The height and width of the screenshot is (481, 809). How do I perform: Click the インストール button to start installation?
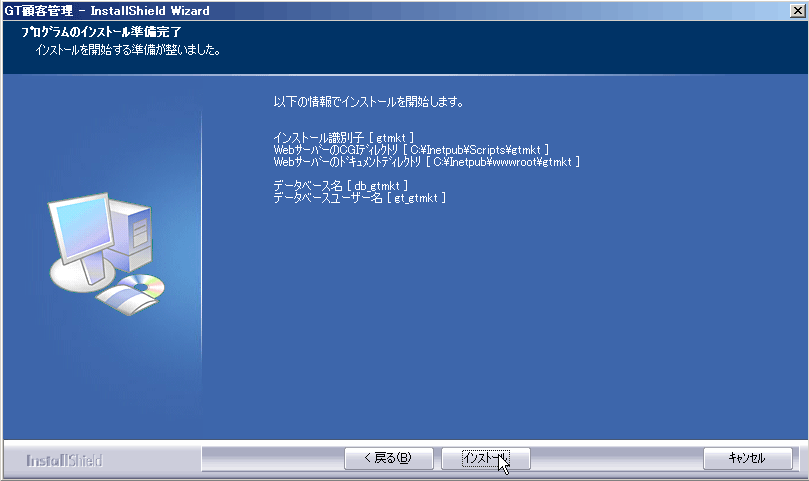(x=486, y=458)
